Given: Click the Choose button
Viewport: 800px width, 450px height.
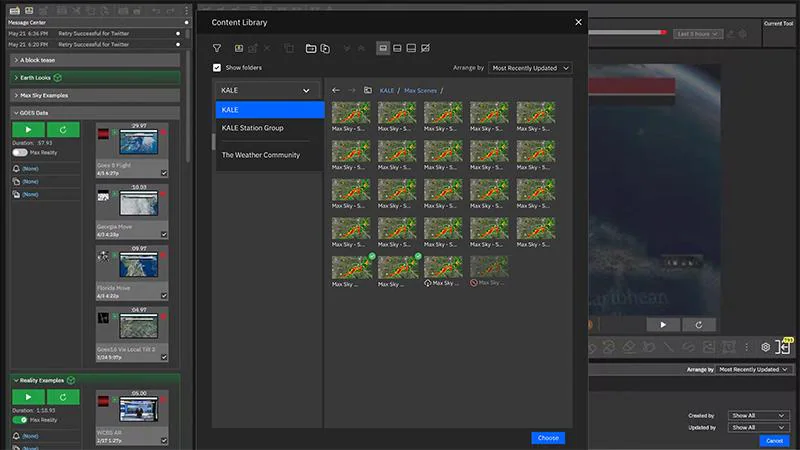Looking at the screenshot, I should [548, 438].
